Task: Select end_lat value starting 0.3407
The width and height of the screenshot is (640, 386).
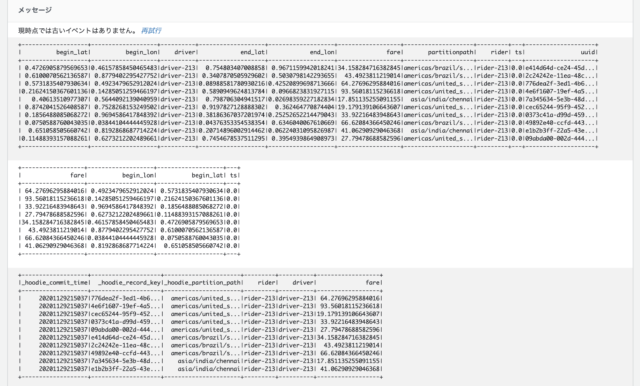Action: tap(235, 75)
